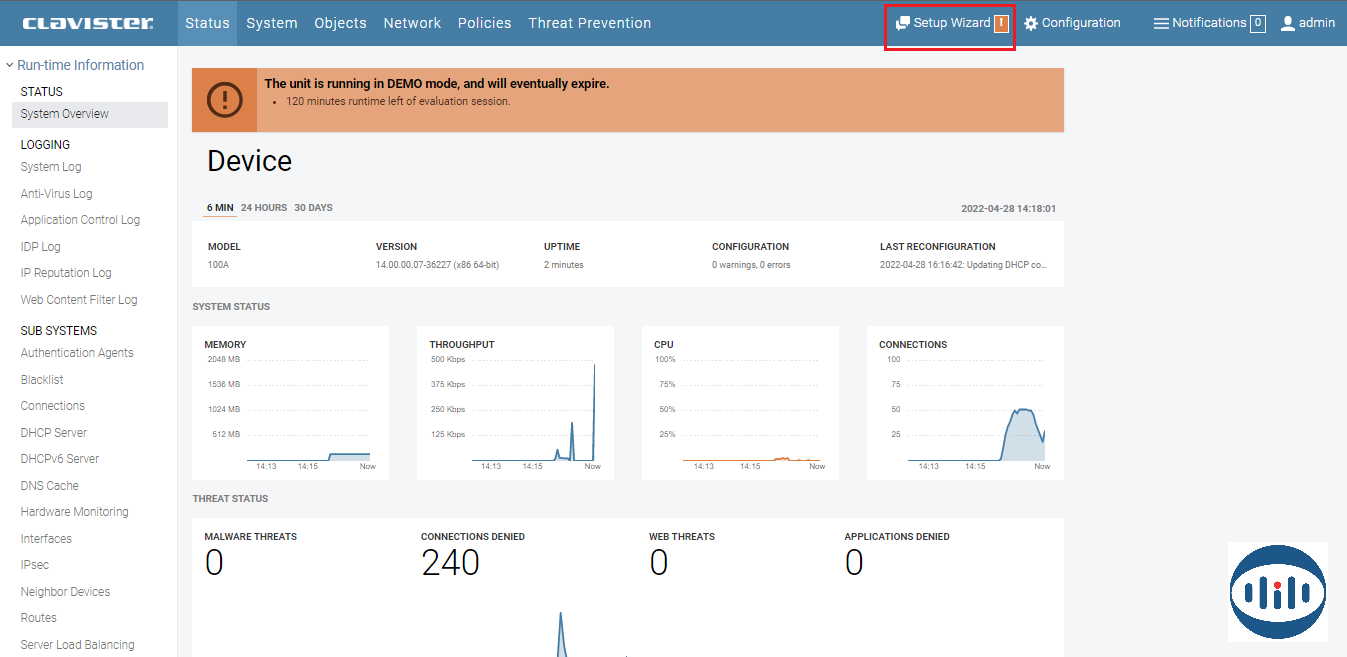Viewport: 1347px width, 657px height.
Task: Click the Notifications hamburger icon
Action: point(1161,23)
